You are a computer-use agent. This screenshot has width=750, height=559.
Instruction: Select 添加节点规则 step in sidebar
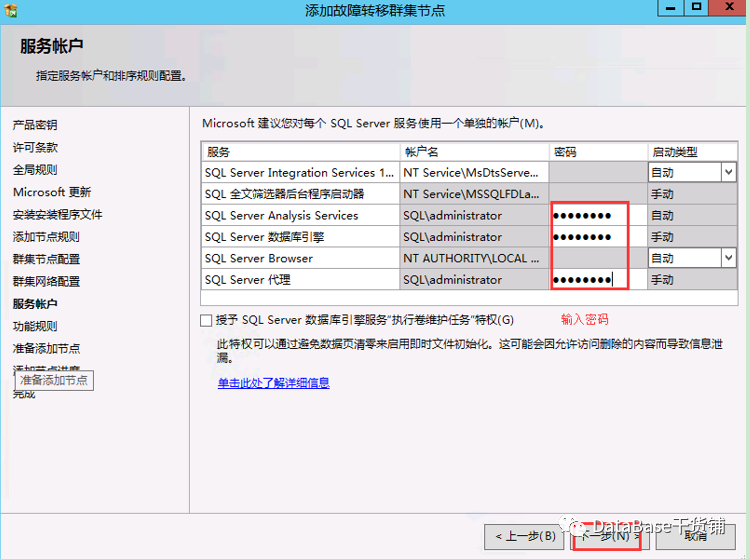[x=46, y=237]
